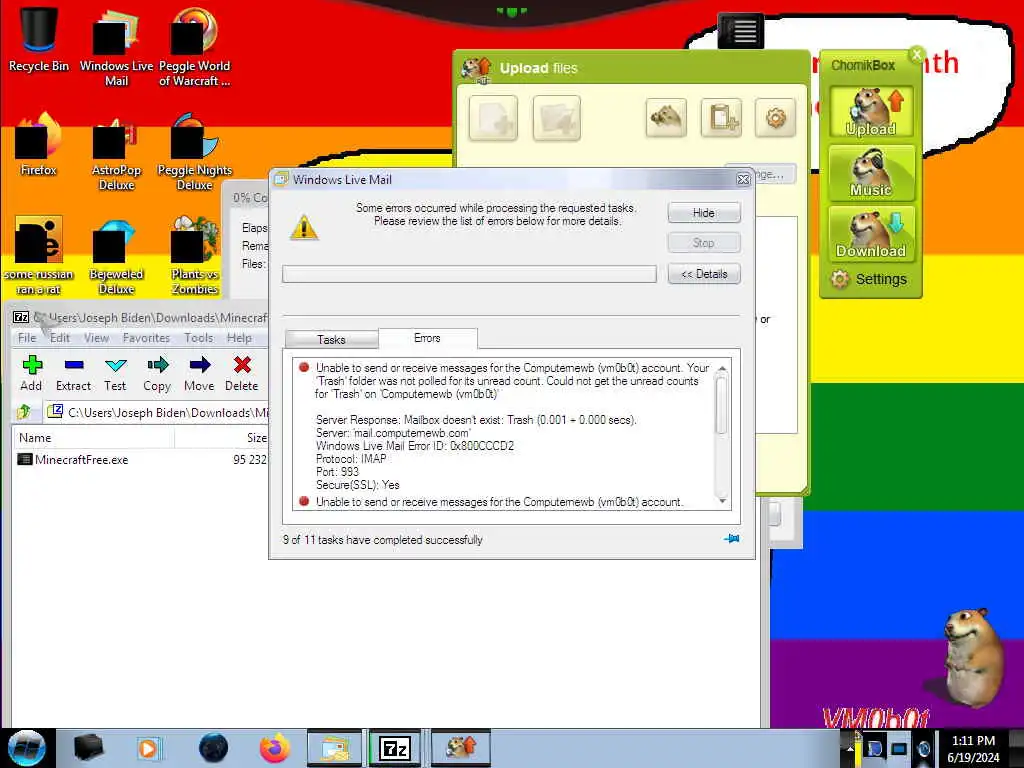The height and width of the screenshot is (768, 1024).
Task: Sort by Size column in 7-Zip
Action: pyautogui.click(x=222, y=438)
